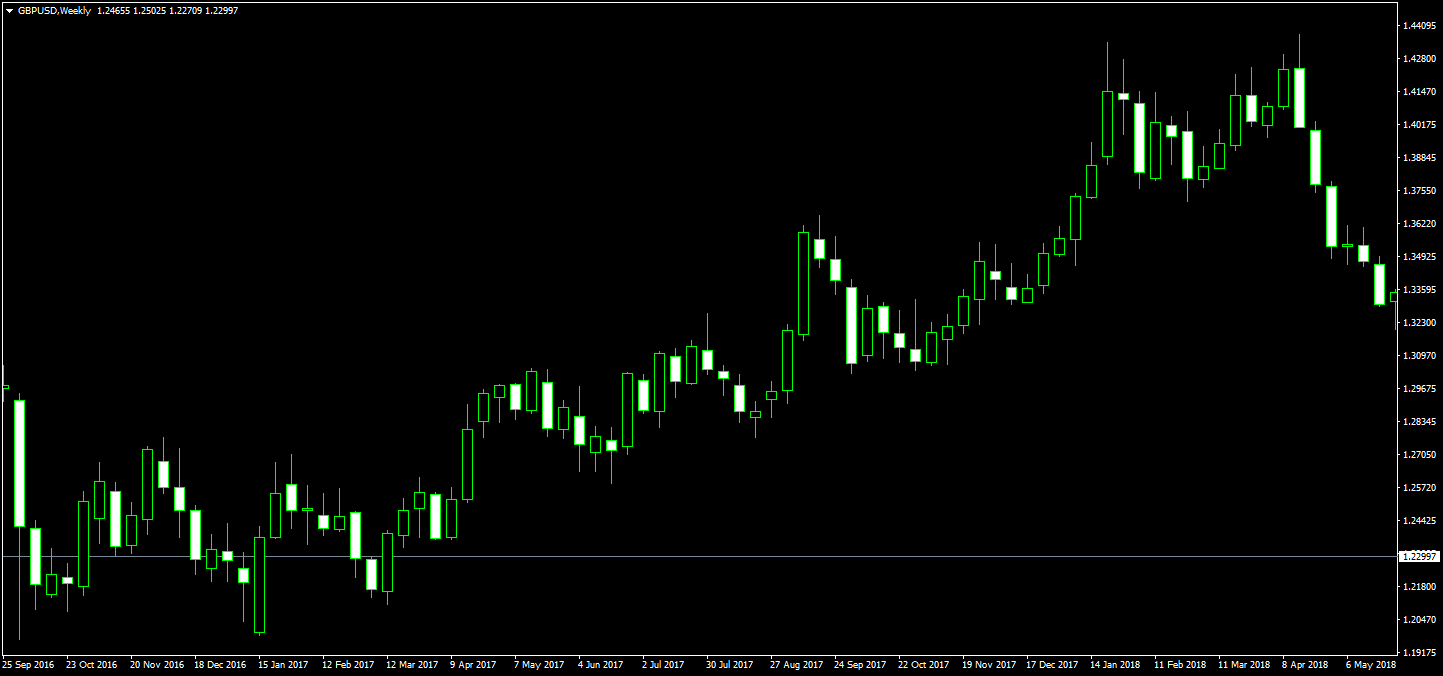Click the 12 Mar 2017 date label

pyautogui.click(x=412, y=664)
